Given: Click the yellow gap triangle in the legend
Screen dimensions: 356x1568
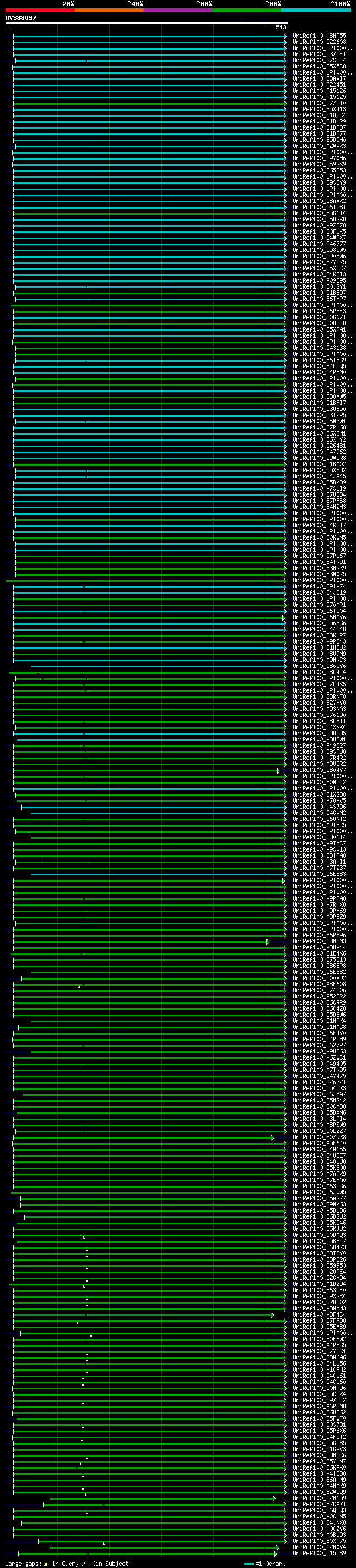Looking at the screenshot, I should (x=46, y=1564).
